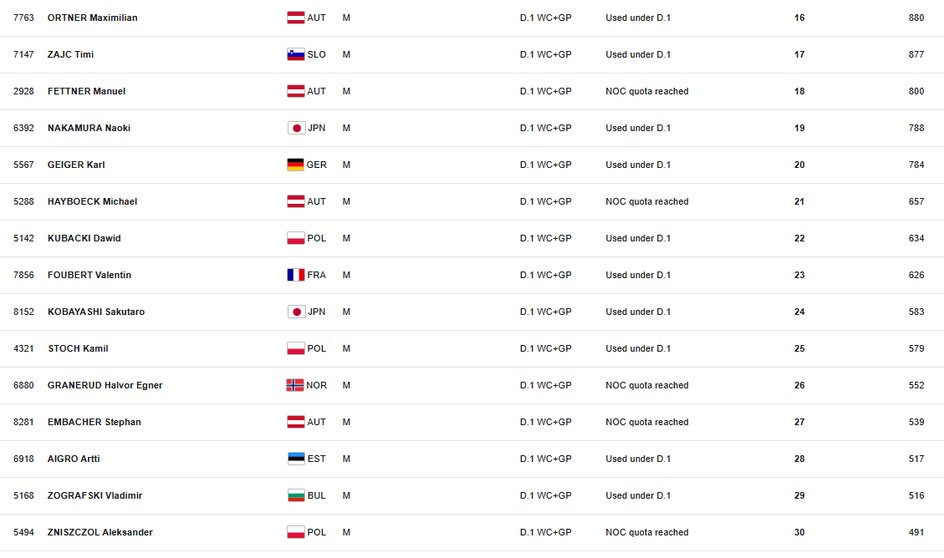Click the Slovenian flag beside ZAJC Timi
Viewport: 944px width, 558px height.
pos(296,55)
